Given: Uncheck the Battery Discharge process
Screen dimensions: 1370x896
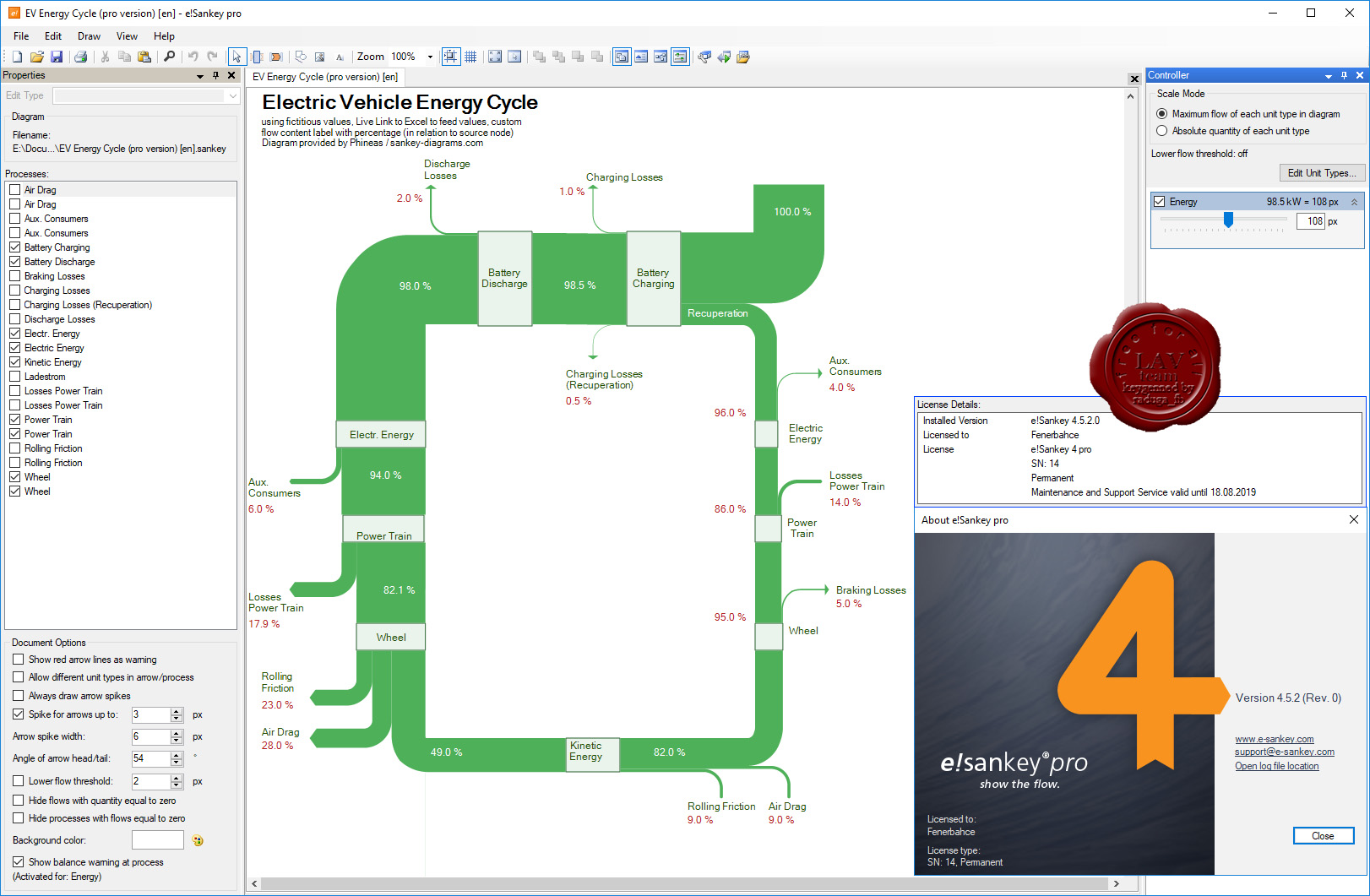Looking at the screenshot, I should click(14, 262).
